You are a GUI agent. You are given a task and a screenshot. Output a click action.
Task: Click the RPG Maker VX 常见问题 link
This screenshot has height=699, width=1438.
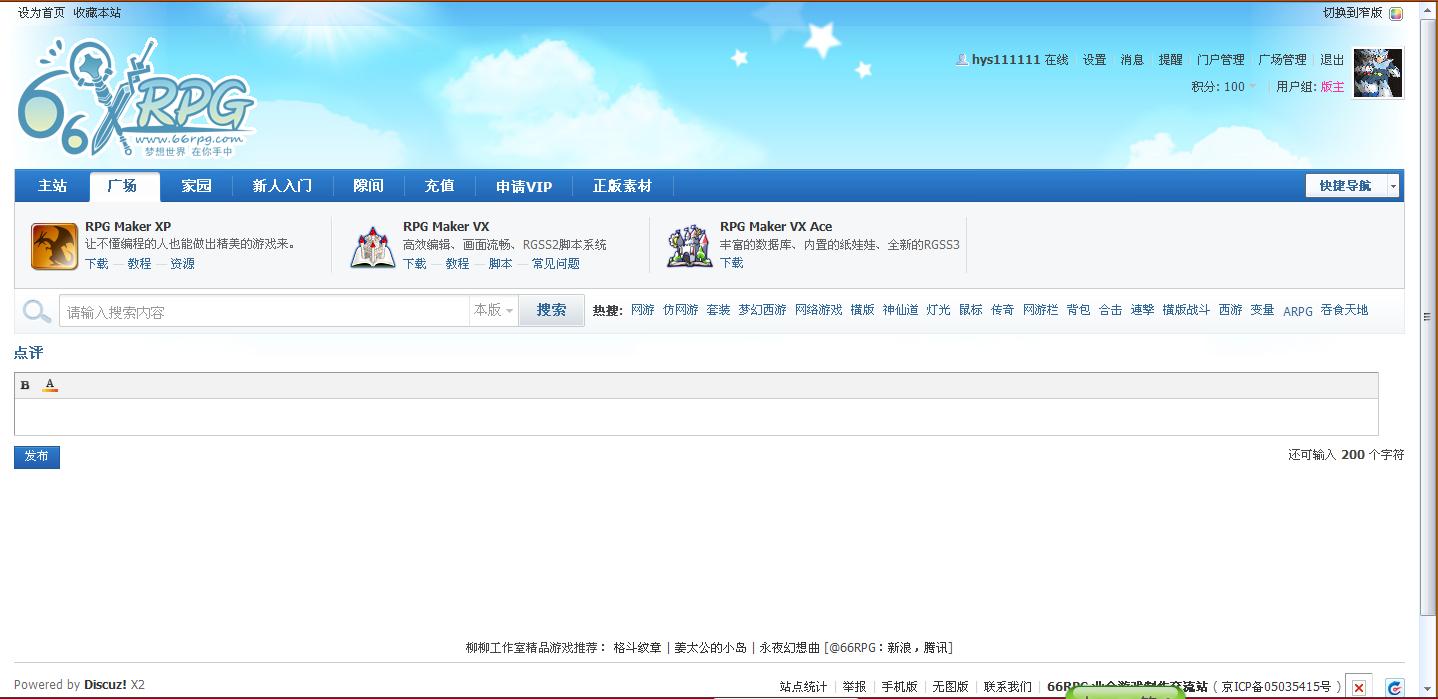pyautogui.click(x=556, y=264)
